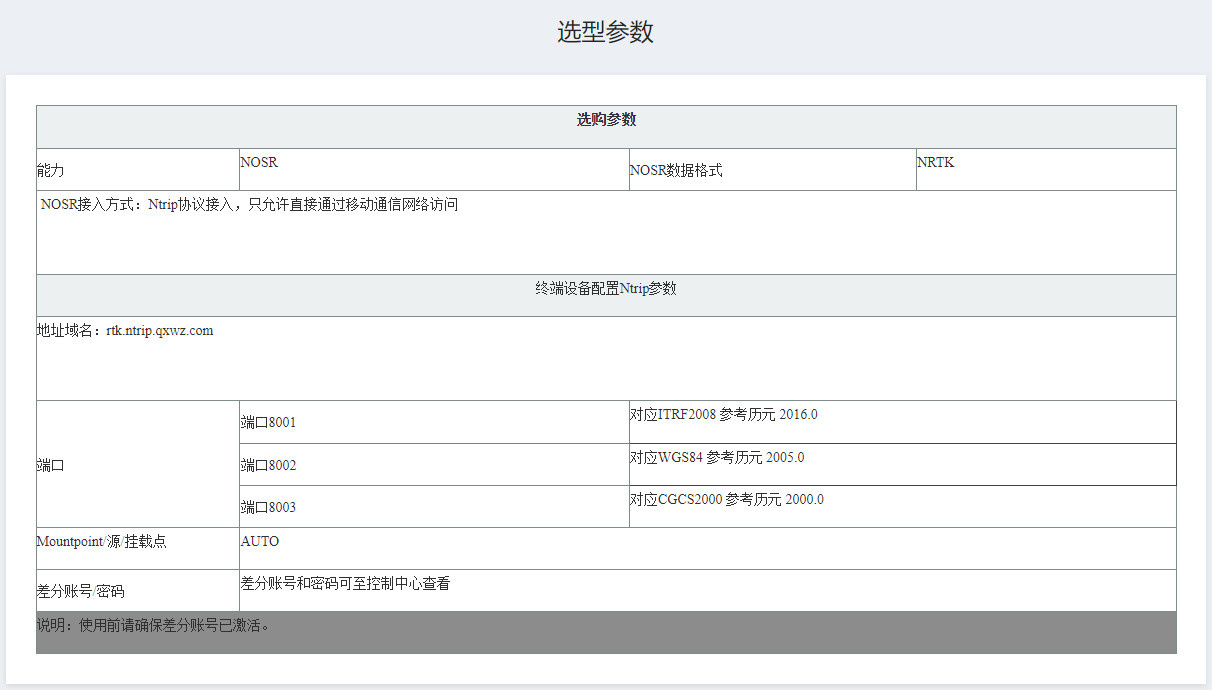This screenshot has height=690, width=1212.
Task: Click the 说明 note in gray footer
Action: 153,626
